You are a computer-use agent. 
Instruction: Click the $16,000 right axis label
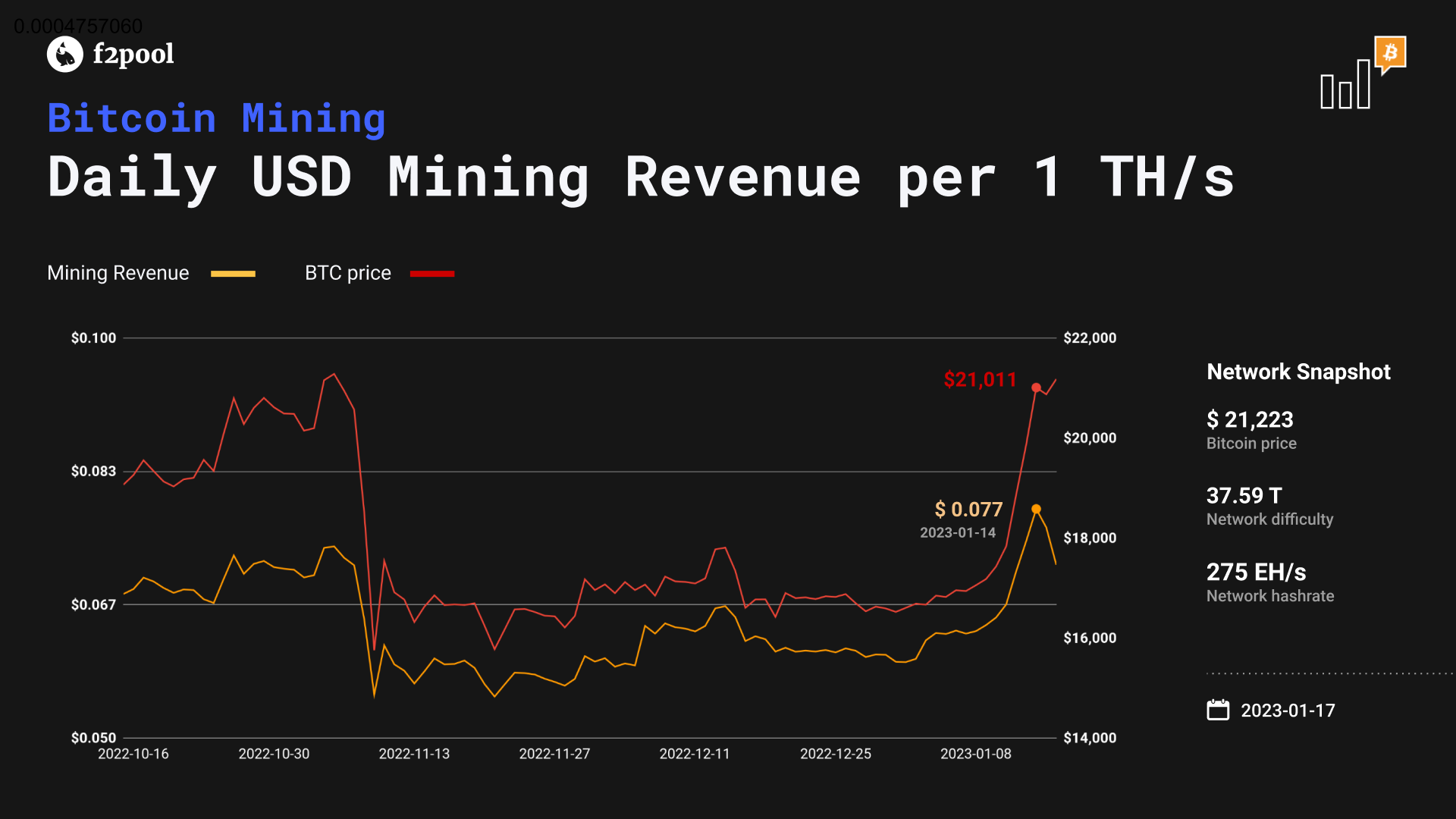(1090, 639)
